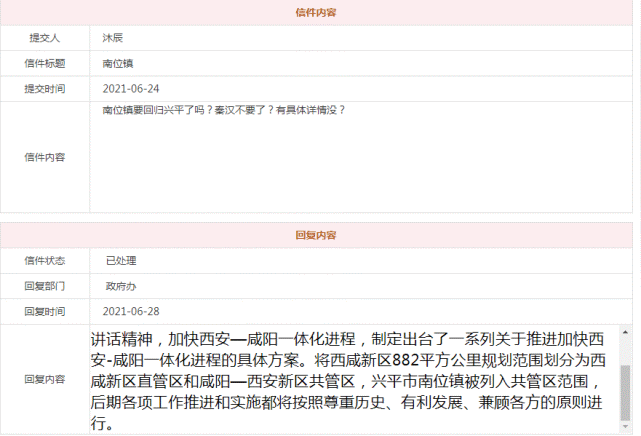Click the letter status 已处理
Viewport: 641px width, 436px height.
[121, 261]
